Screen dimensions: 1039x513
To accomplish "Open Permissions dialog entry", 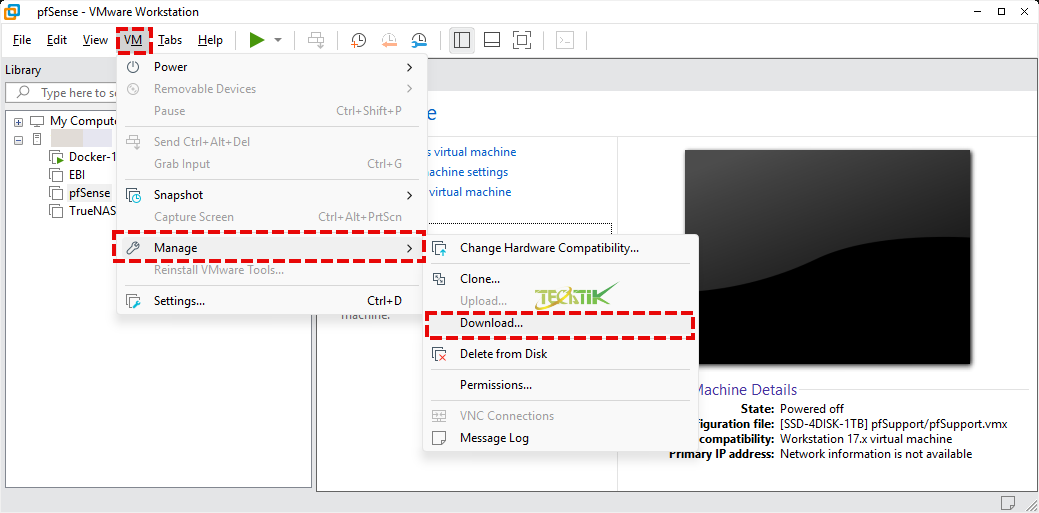I will 561,385.
